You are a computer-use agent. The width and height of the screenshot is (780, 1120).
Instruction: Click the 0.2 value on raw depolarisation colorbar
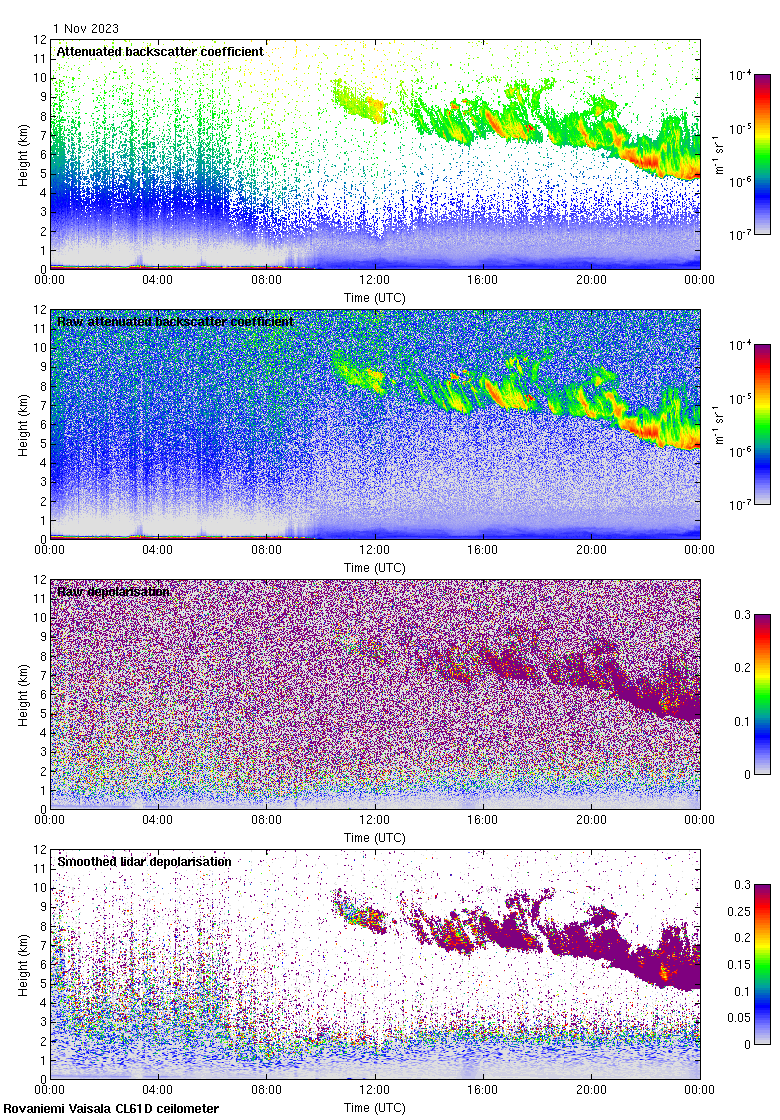[742, 668]
